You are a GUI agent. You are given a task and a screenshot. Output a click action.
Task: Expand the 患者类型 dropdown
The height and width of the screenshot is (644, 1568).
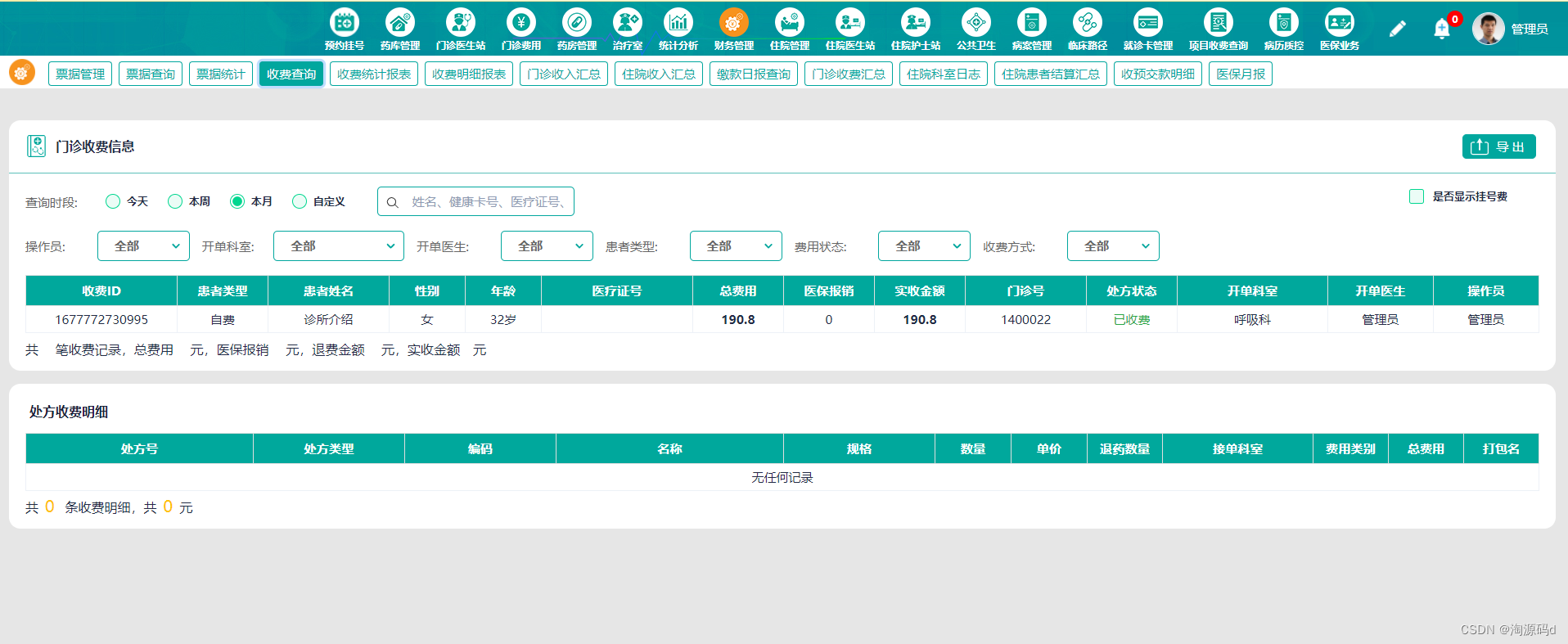coord(736,246)
